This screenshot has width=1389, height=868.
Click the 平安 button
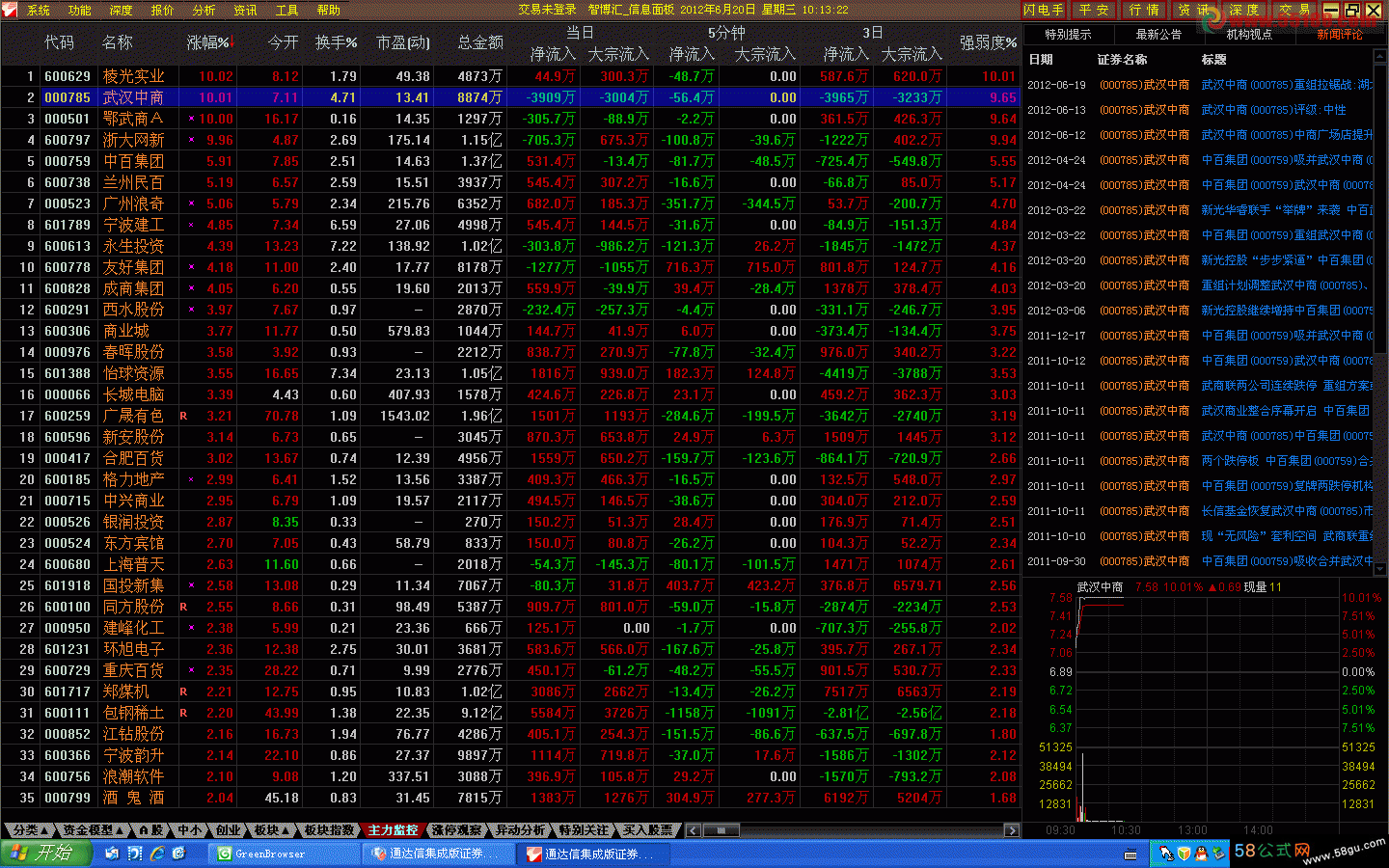click(x=1094, y=10)
